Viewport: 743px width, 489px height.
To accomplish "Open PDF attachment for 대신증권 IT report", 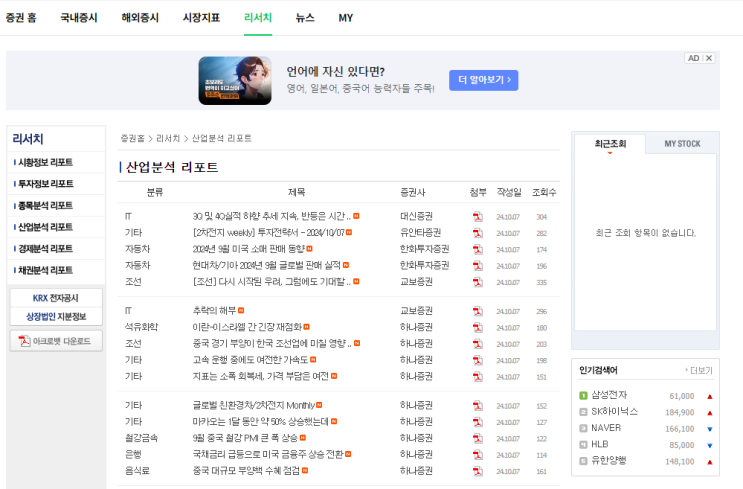I will pyautogui.click(x=477, y=217).
